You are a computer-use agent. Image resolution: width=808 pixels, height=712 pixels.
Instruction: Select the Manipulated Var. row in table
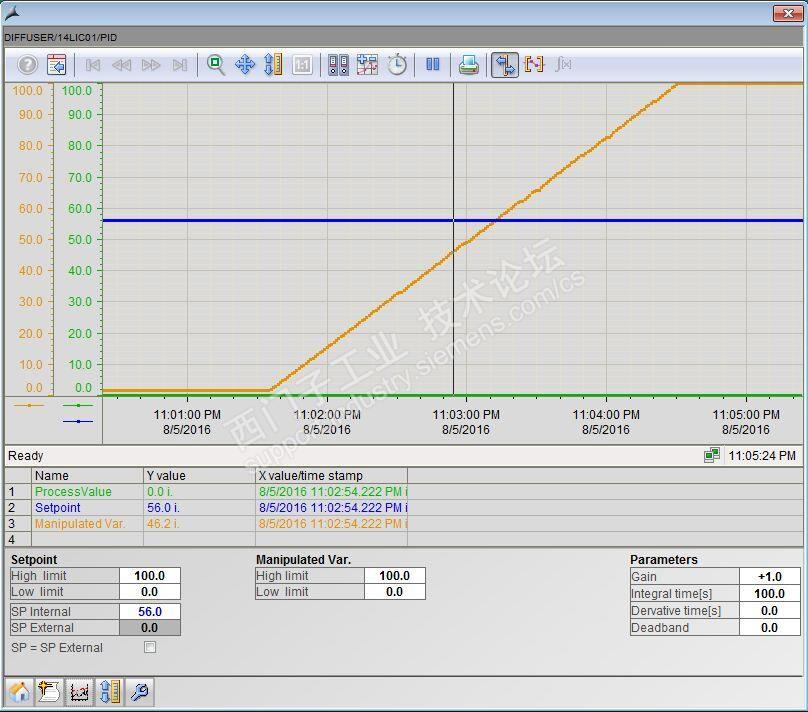pos(80,523)
